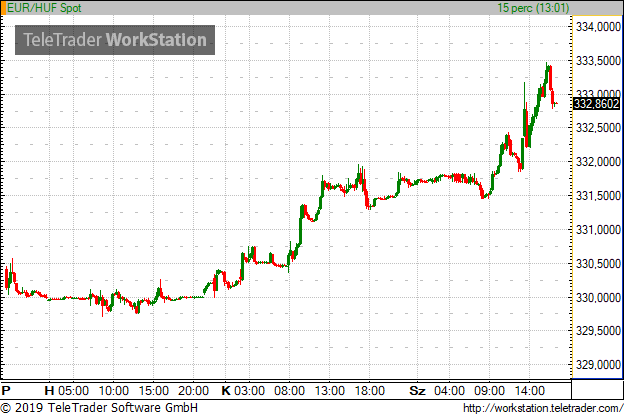Click the 329,0000 price axis label
This screenshot has height=417, width=624.
pyautogui.click(x=598, y=364)
